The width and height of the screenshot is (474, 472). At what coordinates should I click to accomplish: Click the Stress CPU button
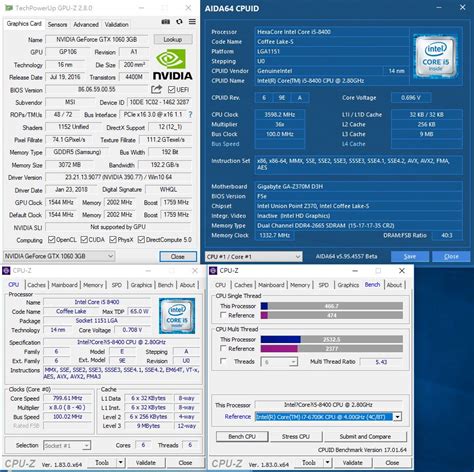click(296, 436)
